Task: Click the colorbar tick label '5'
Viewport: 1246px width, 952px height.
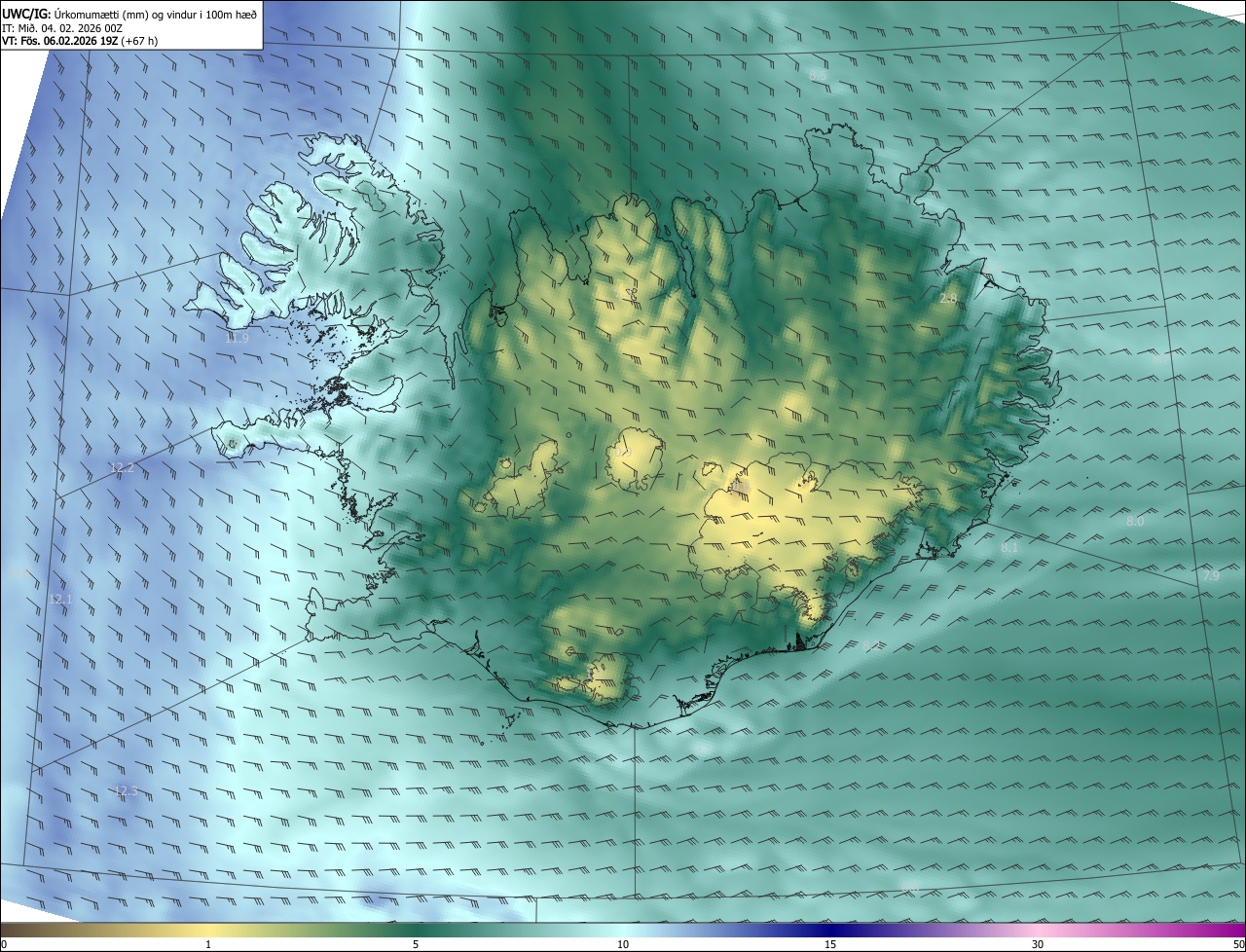Action: (416, 944)
